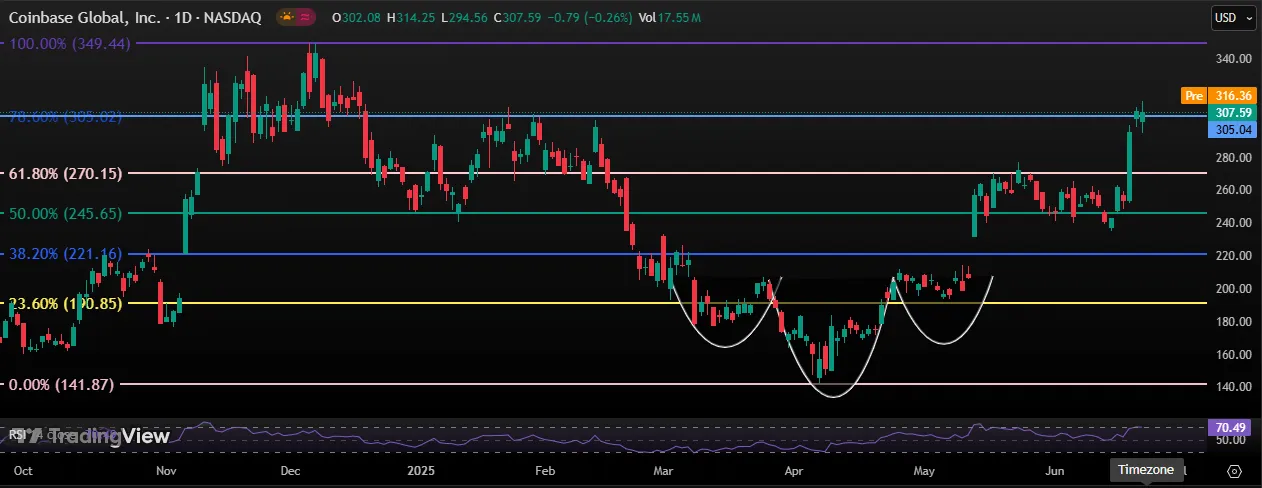Screen dimensions: 1262x488
Task: Open the USD currency dropdown
Action: point(1229,17)
